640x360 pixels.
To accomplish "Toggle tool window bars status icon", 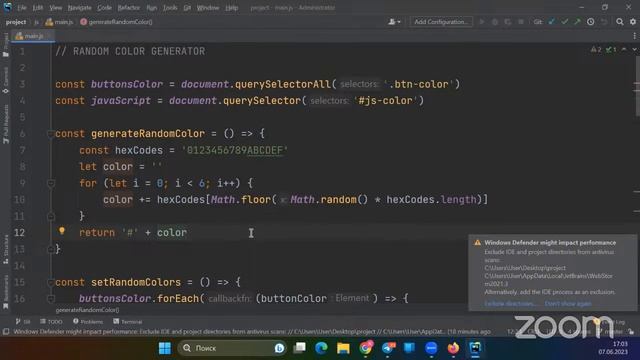I will (x=6, y=332).
